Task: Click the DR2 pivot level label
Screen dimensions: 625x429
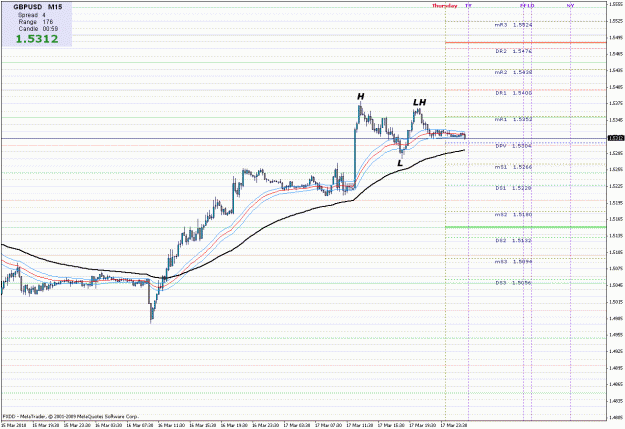Action: [513, 51]
